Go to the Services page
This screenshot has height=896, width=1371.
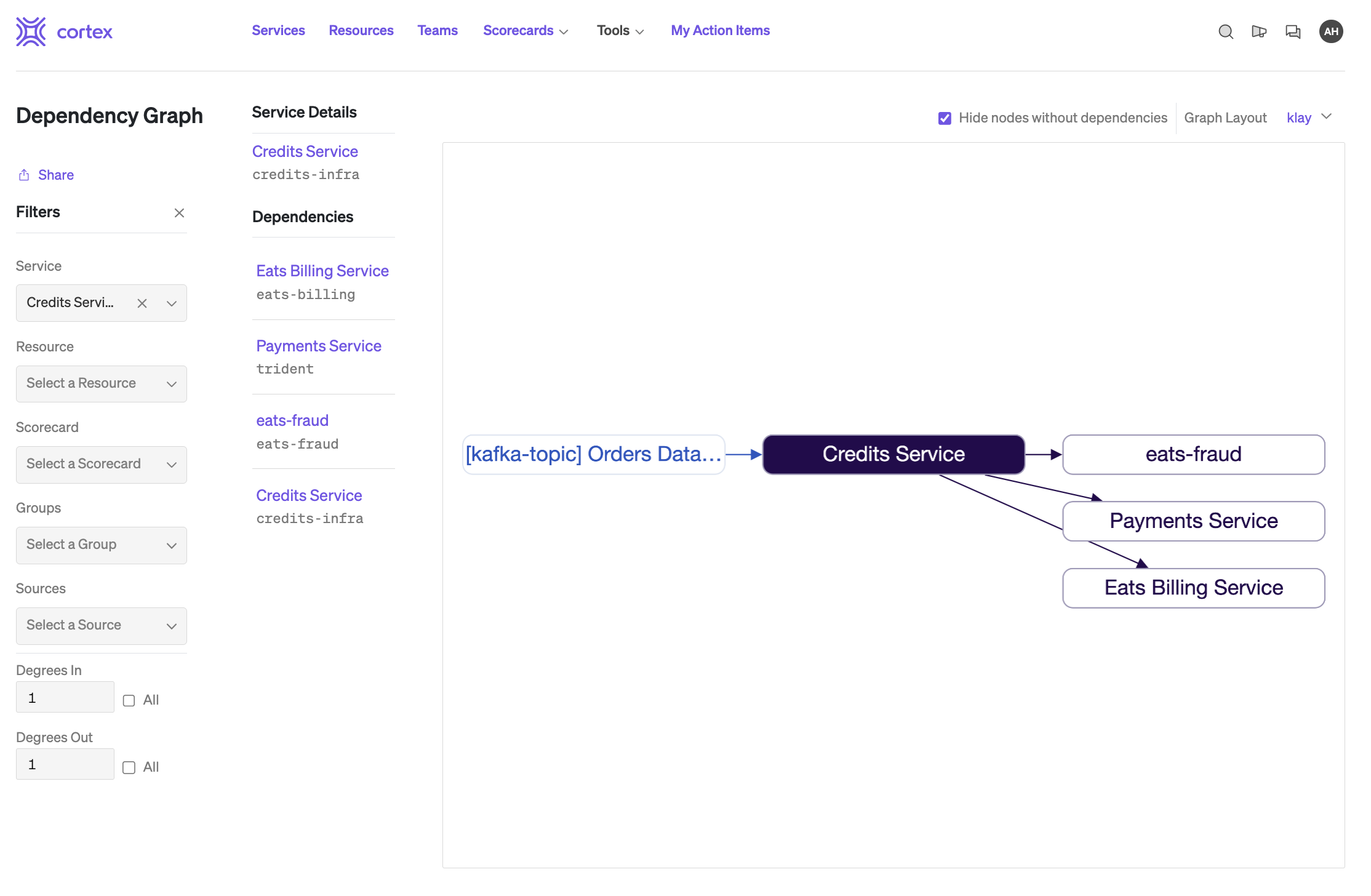coord(278,31)
